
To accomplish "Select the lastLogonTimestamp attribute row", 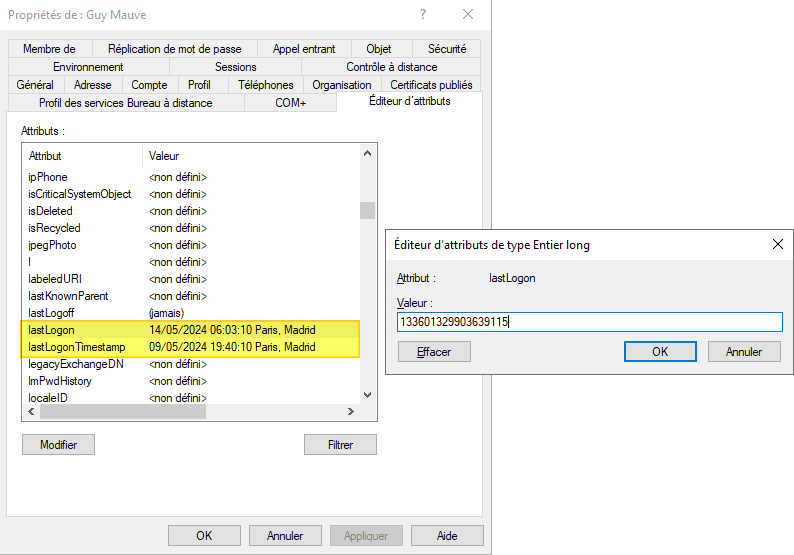I will tap(191, 347).
